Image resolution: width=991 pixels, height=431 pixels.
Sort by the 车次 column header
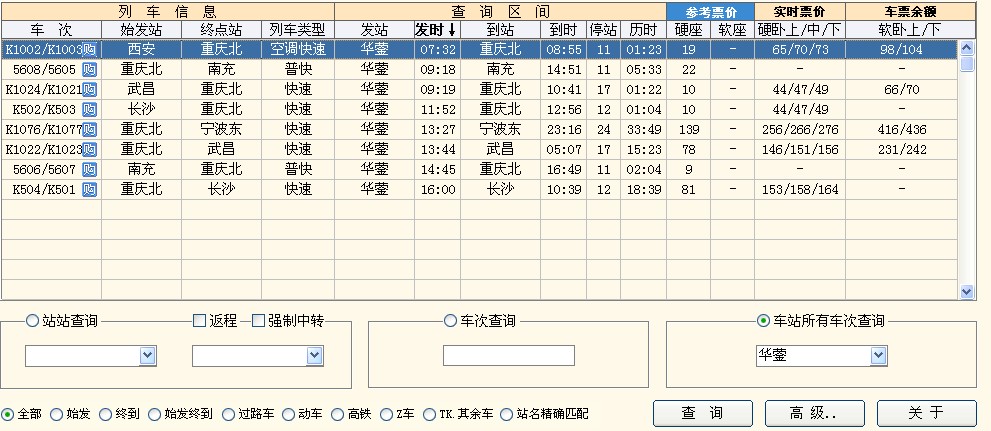[x=51, y=30]
